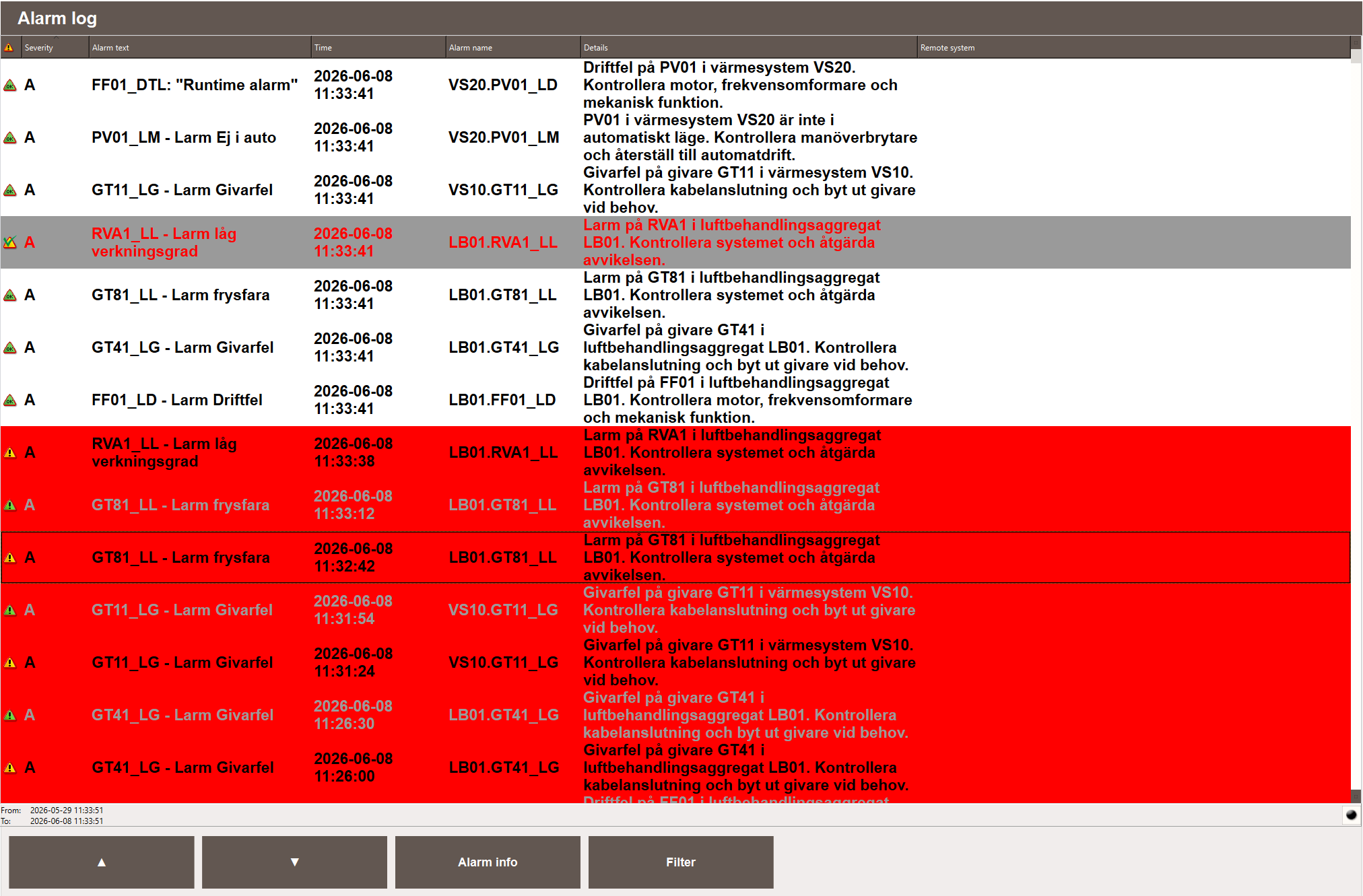This screenshot has width=1363, height=896.
Task: Open the Filter button
Action: click(x=681, y=862)
